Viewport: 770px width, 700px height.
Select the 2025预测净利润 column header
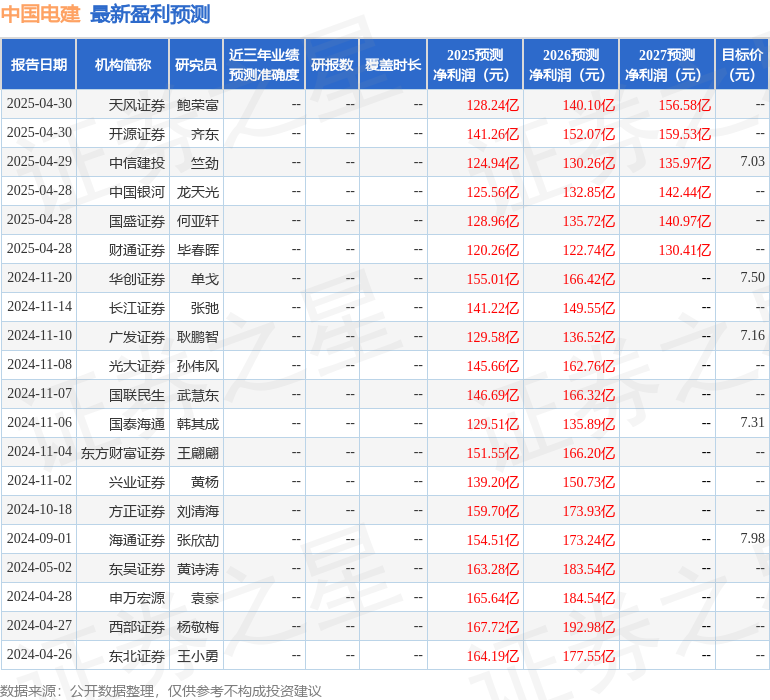pyautogui.click(x=475, y=64)
